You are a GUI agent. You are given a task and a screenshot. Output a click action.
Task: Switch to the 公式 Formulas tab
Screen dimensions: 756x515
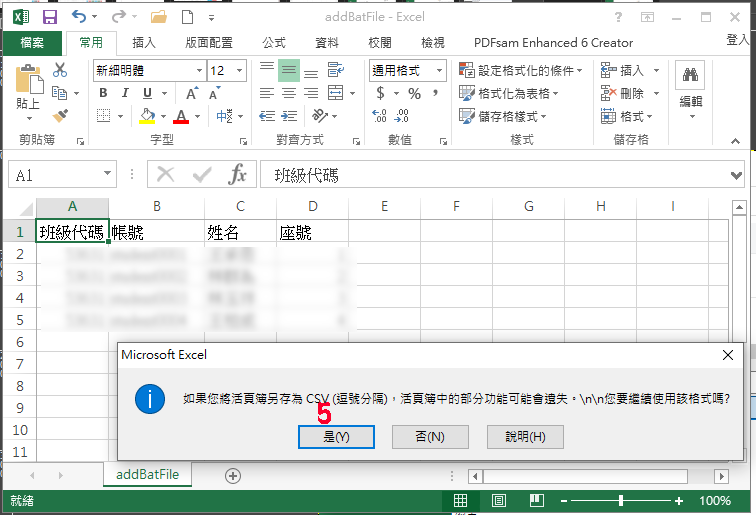pyautogui.click(x=274, y=43)
